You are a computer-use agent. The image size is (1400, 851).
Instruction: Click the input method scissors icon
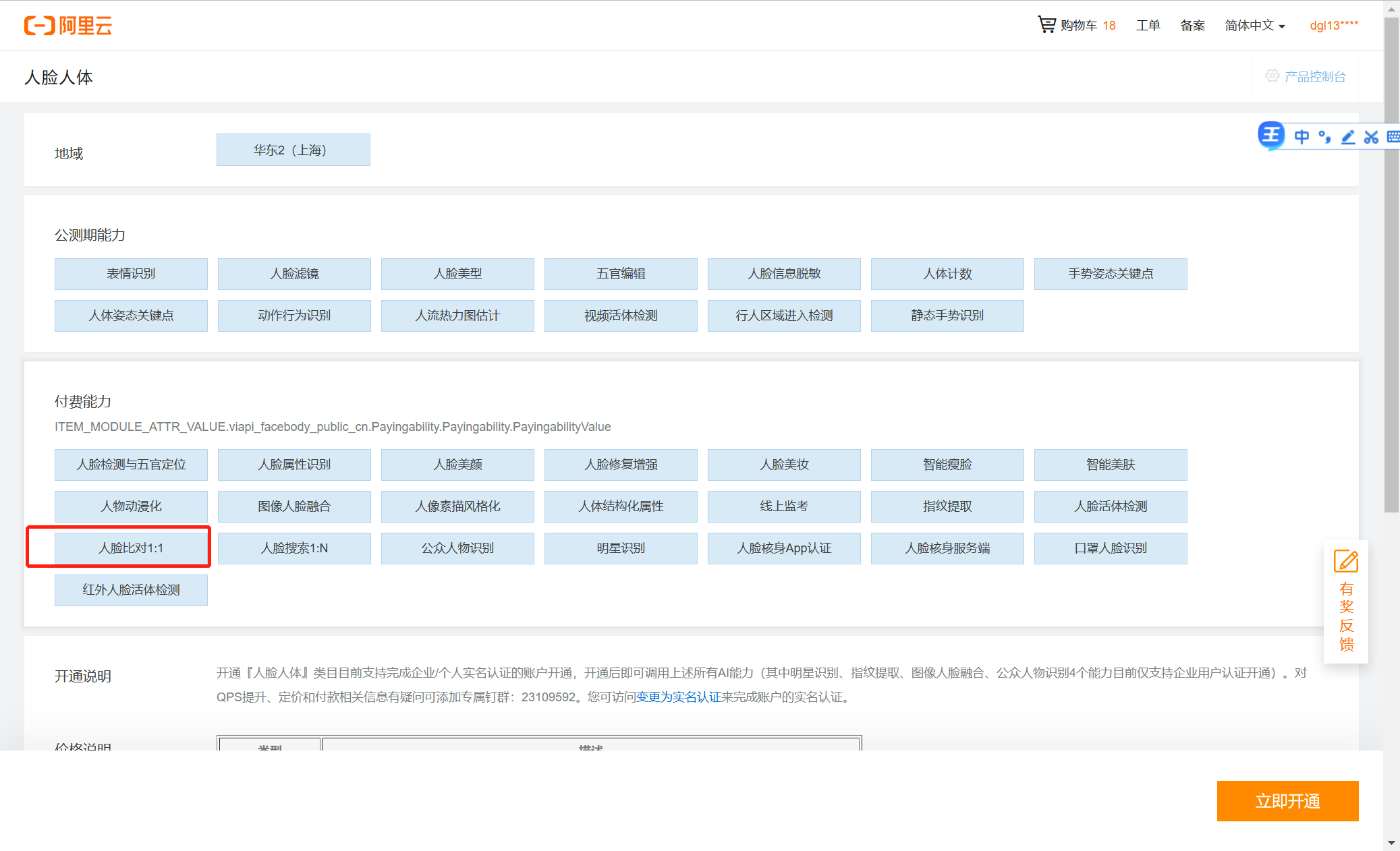(1370, 137)
